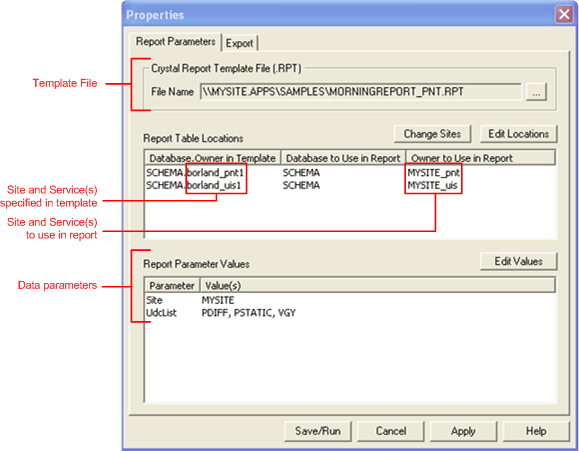Click the Edit Locations button
The image size is (579, 451).
(518, 134)
